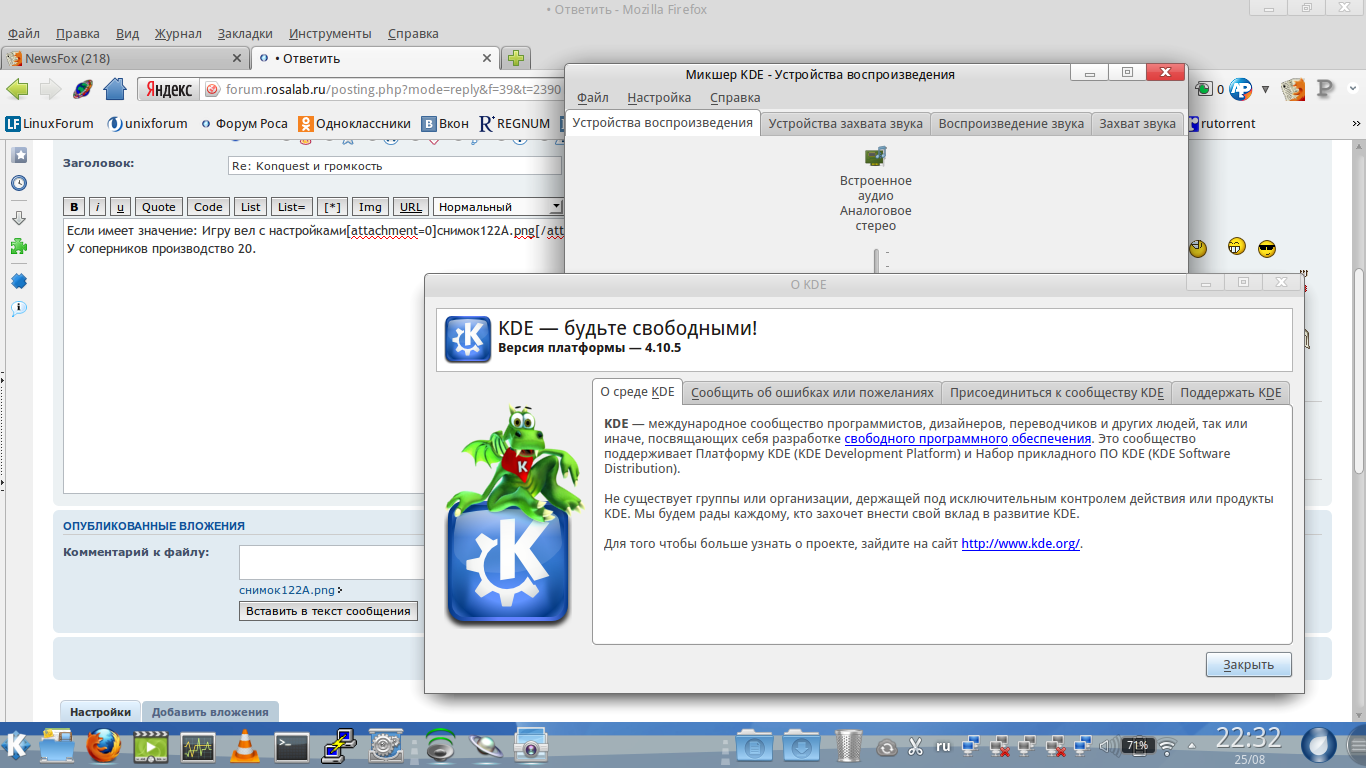The height and width of the screenshot is (768, 1366).
Task: Open the Журнал menu in Firefox
Action: (179, 34)
